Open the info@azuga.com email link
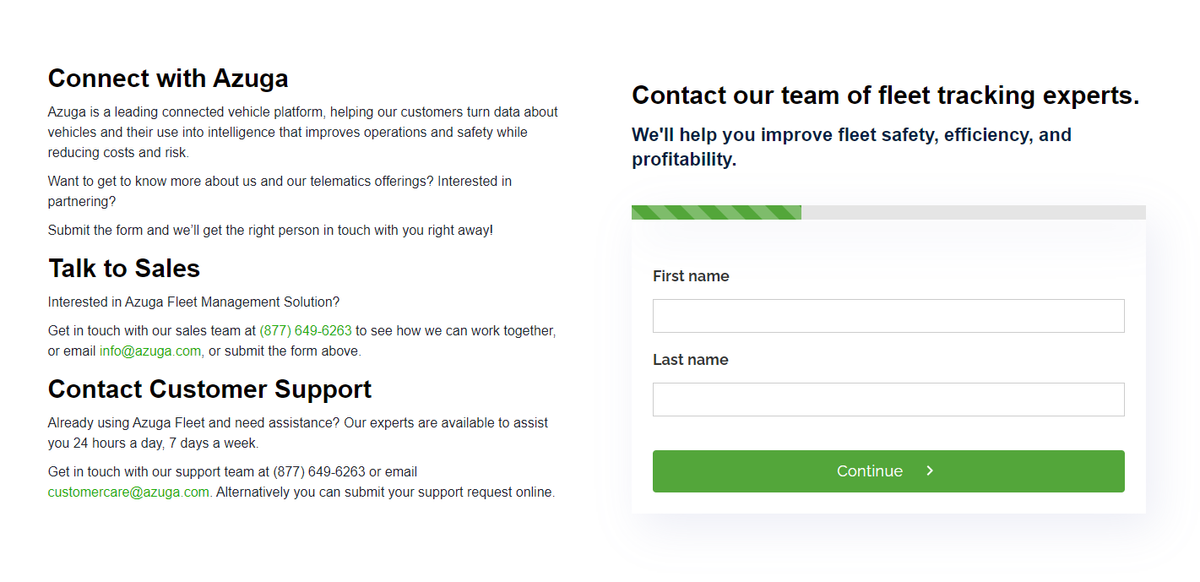The image size is (1200, 582). click(x=150, y=351)
